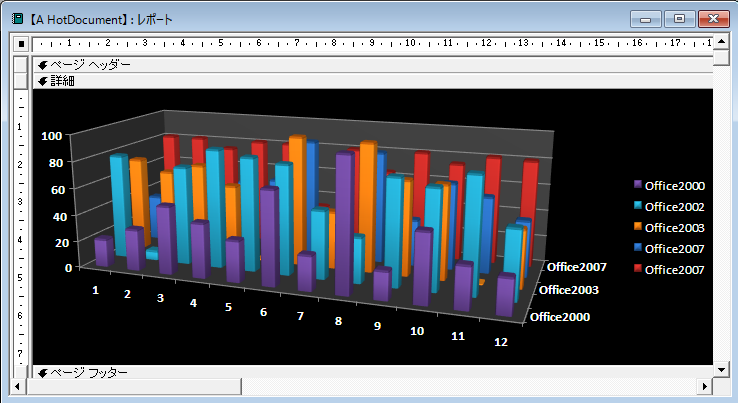Click the purple Office2000 legend swatch
The height and width of the screenshot is (403, 738).
pyautogui.click(x=636, y=185)
